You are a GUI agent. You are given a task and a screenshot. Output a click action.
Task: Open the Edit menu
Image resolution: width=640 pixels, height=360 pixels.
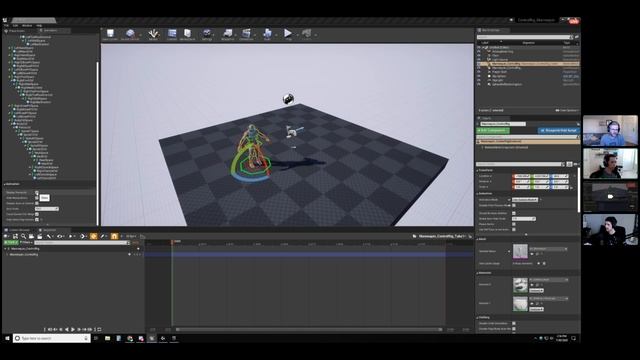16,25
